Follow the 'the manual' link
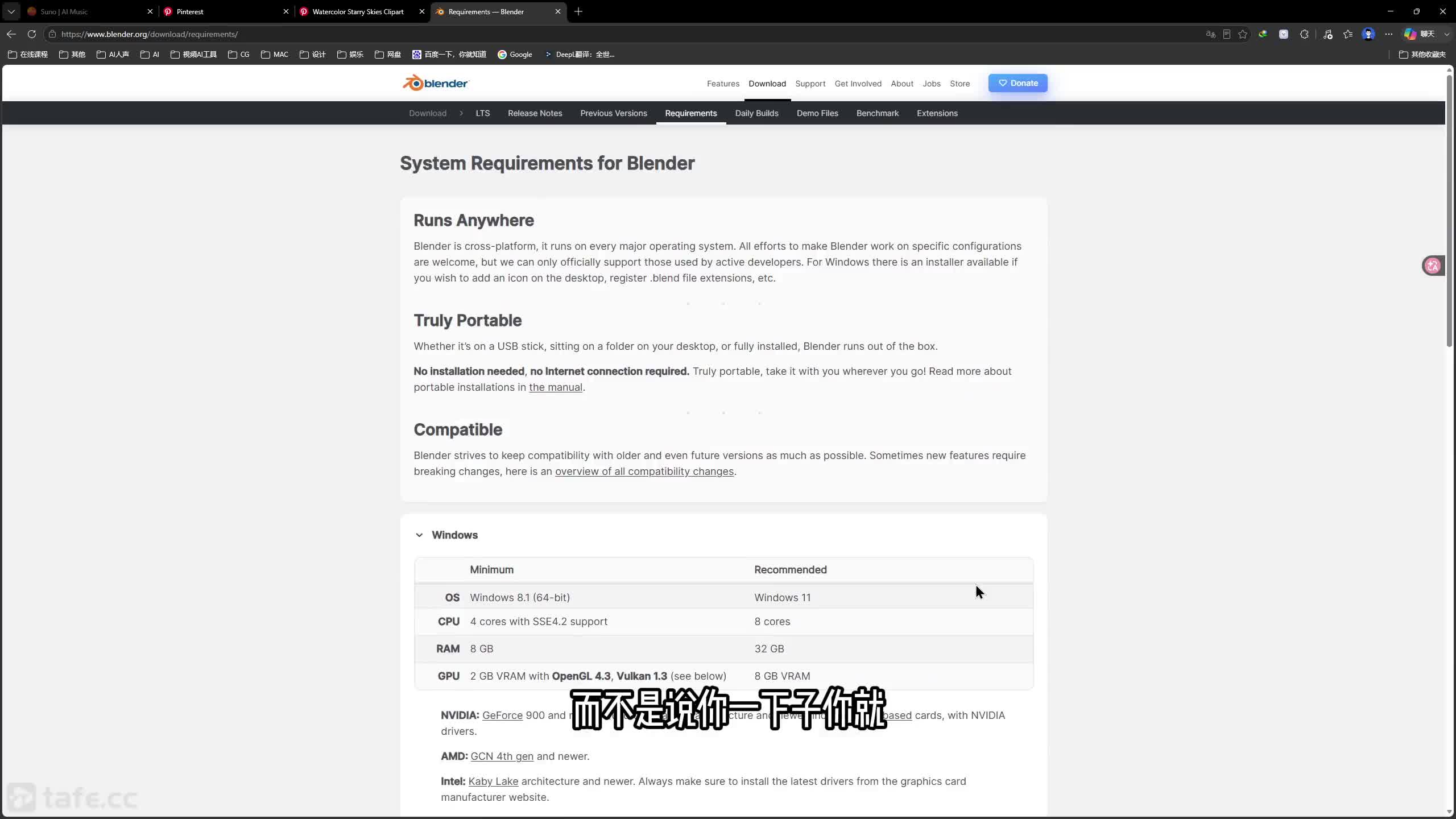Image resolution: width=1456 pixels, height=819 pixels. [x=556, y=387]
